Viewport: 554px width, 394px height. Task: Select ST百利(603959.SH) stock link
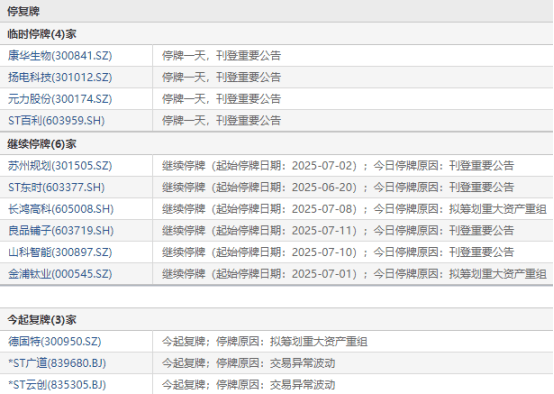point(57,120)
